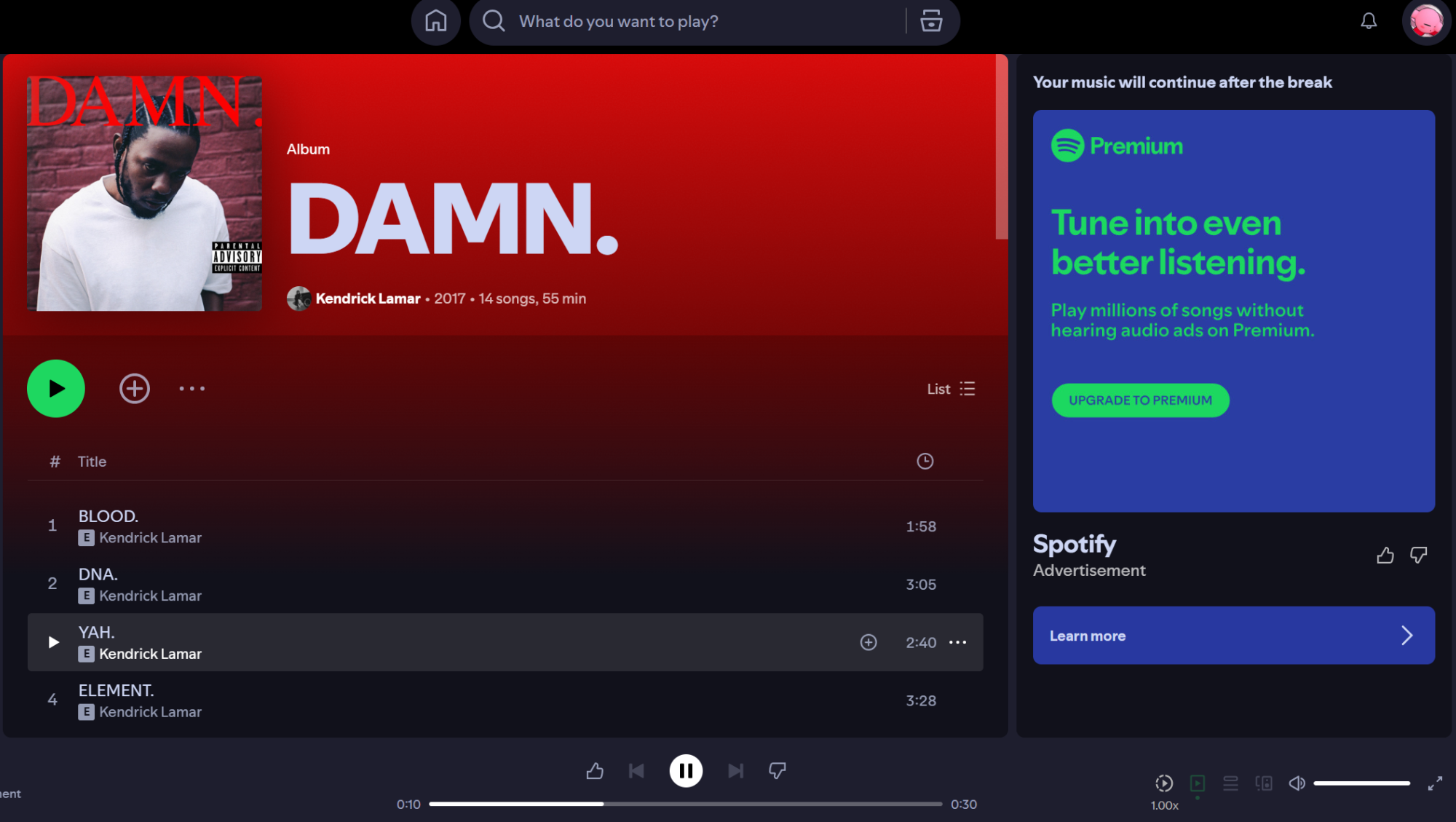This screenshot has width=1456, height=822.
Task: Thumbs down the Spotify advertisement
Action: [x=1418, y=555]
